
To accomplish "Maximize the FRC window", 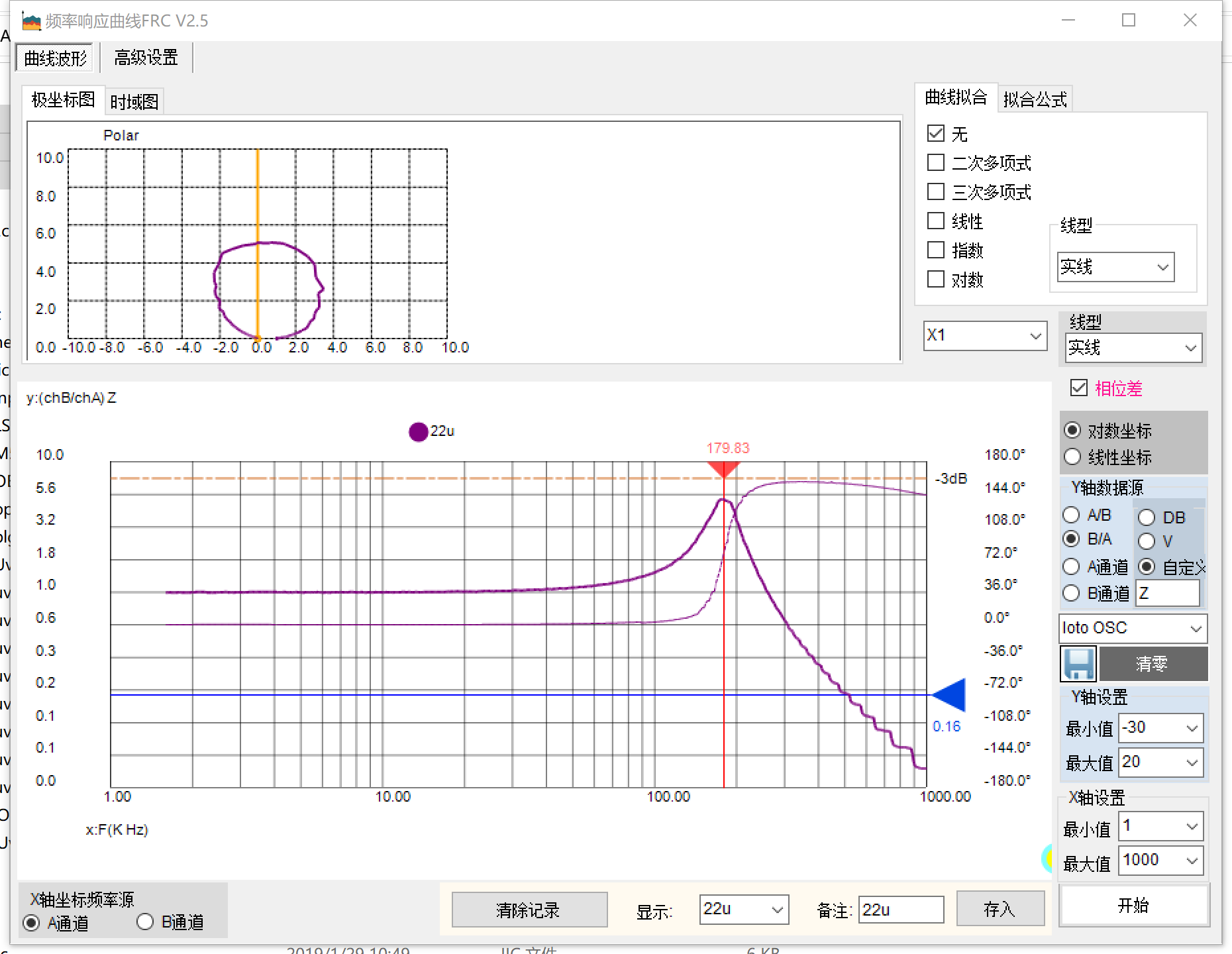I will click(x=1129, y=21).
